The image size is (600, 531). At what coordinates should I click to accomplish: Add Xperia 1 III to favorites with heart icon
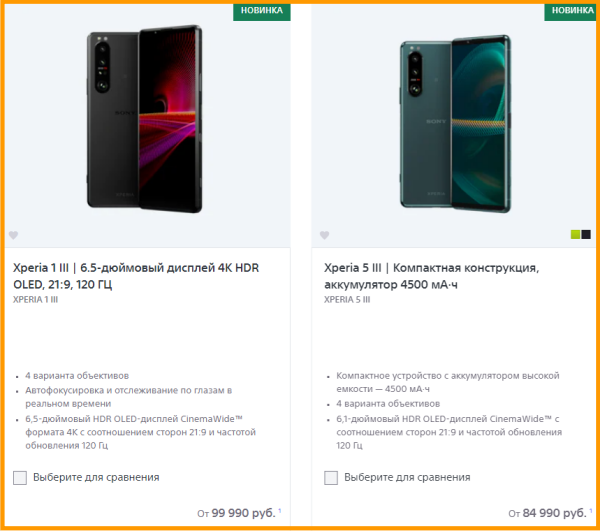pyautogui.click(x=13, y=235)
